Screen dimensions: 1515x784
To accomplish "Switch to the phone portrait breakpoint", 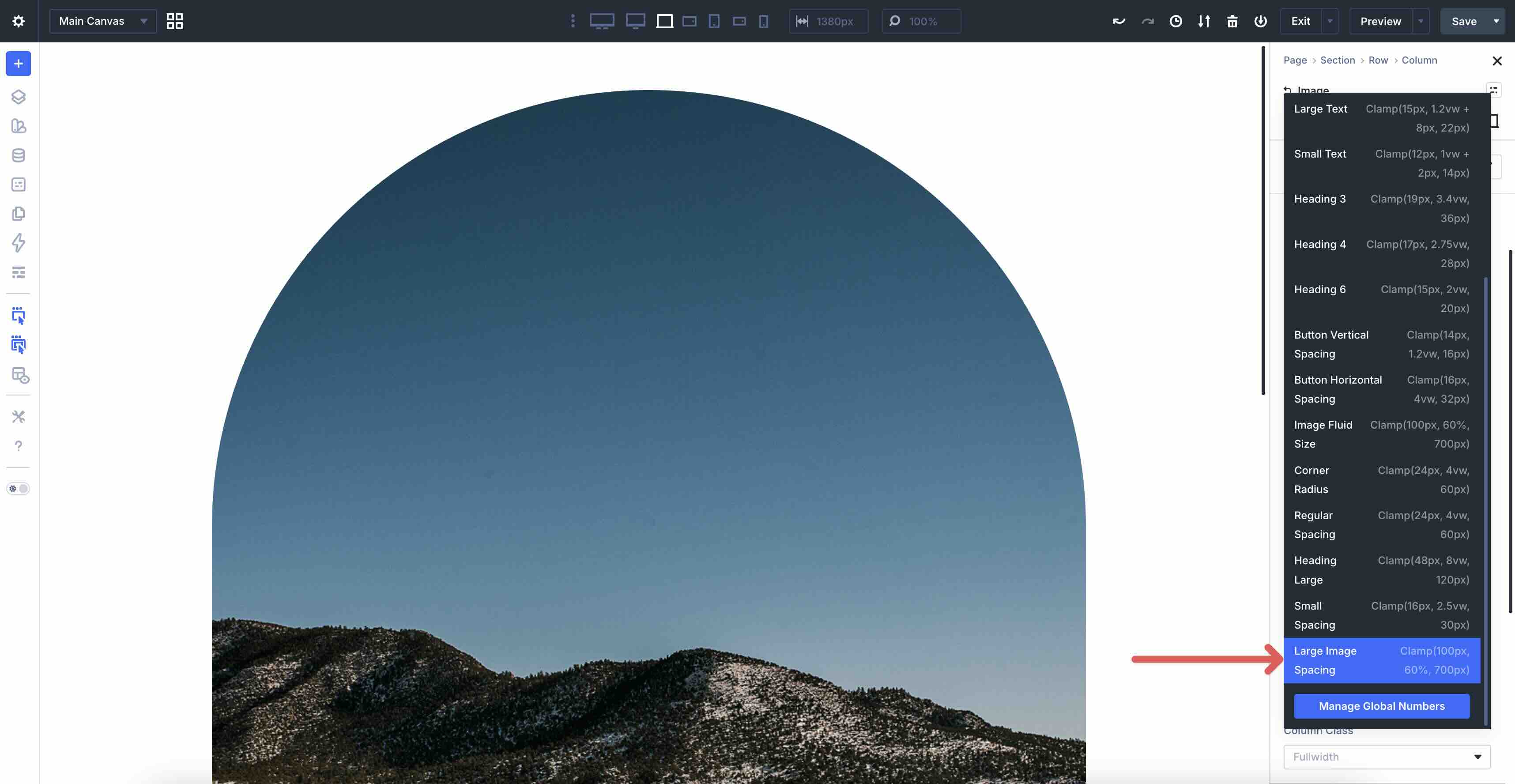I will pos(763,21).
